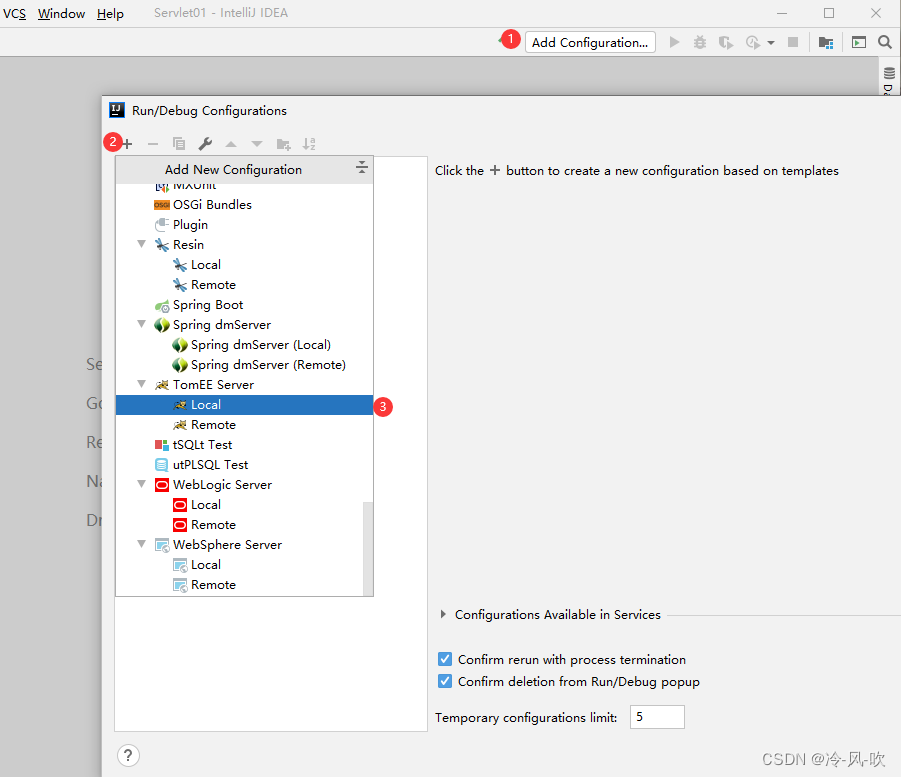901x777 pixels.
Task: Open the profiler run dropdown arrow
Action: pos(771,43)
